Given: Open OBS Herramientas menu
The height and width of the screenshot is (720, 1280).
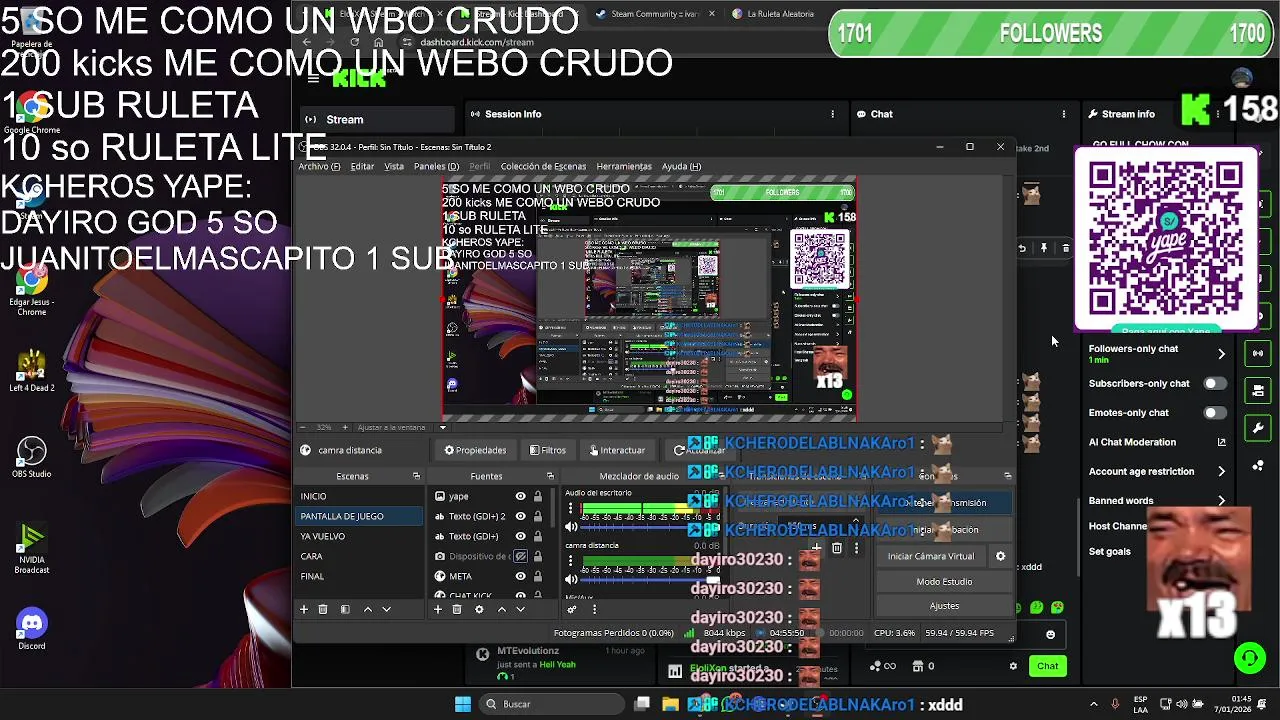Looking at the screenshot, I should [x=624, y=166].
